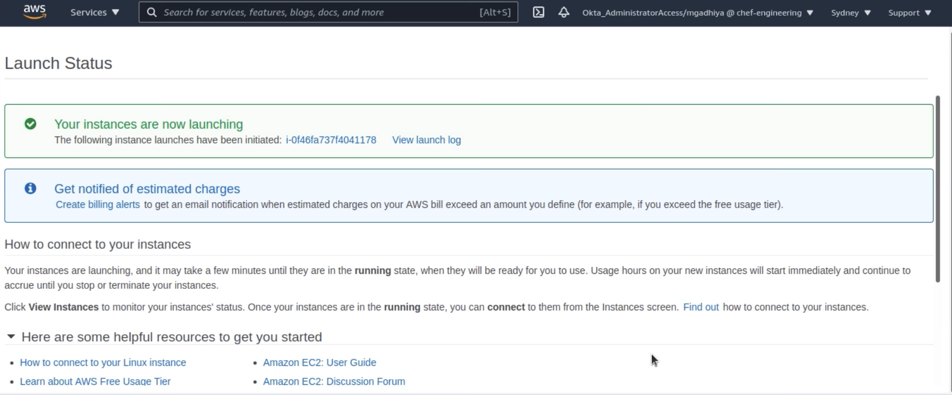
Task: Open instance i-0f46fa737f4041178 link
Action: [x=331, y=140]
